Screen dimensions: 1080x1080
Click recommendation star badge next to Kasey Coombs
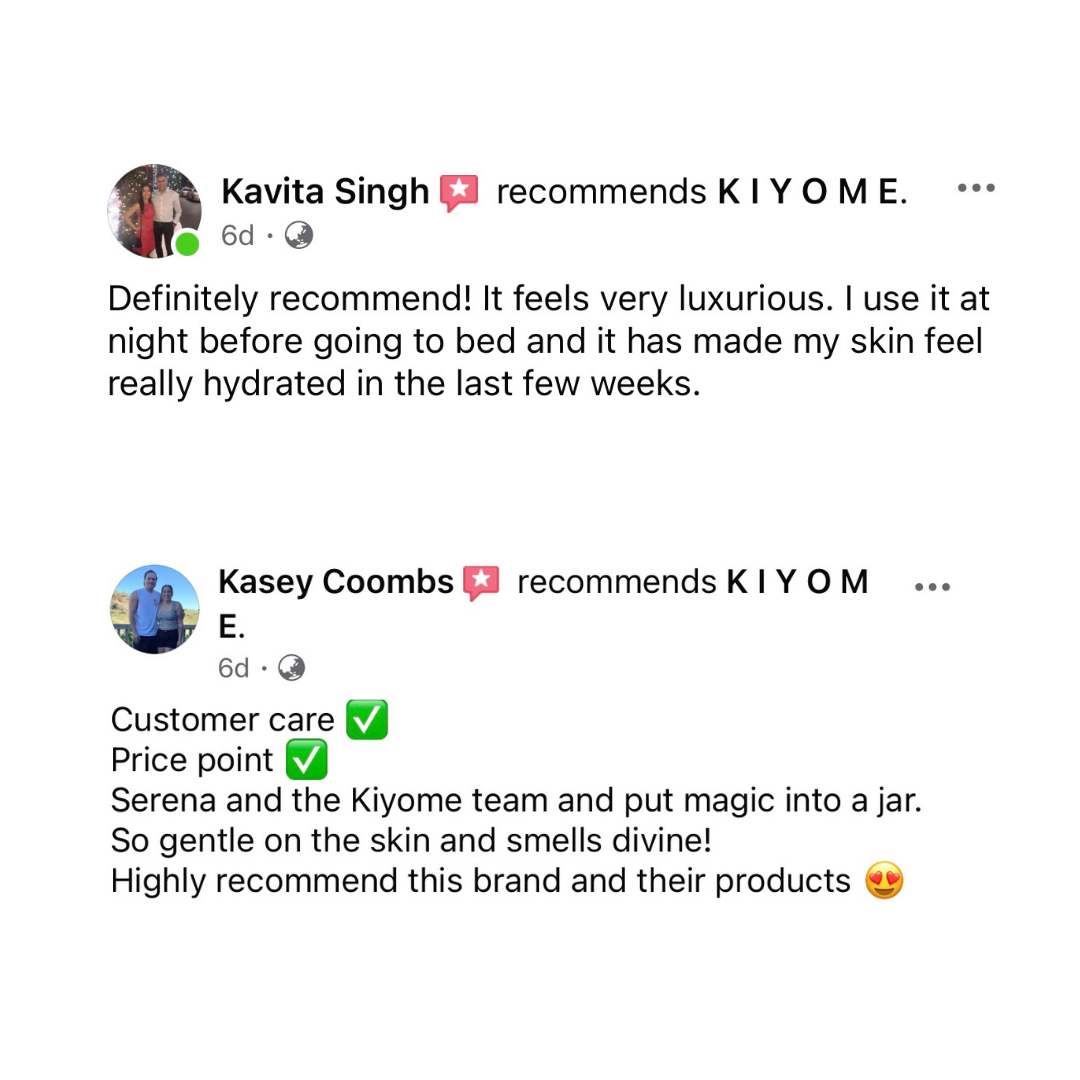481,583
